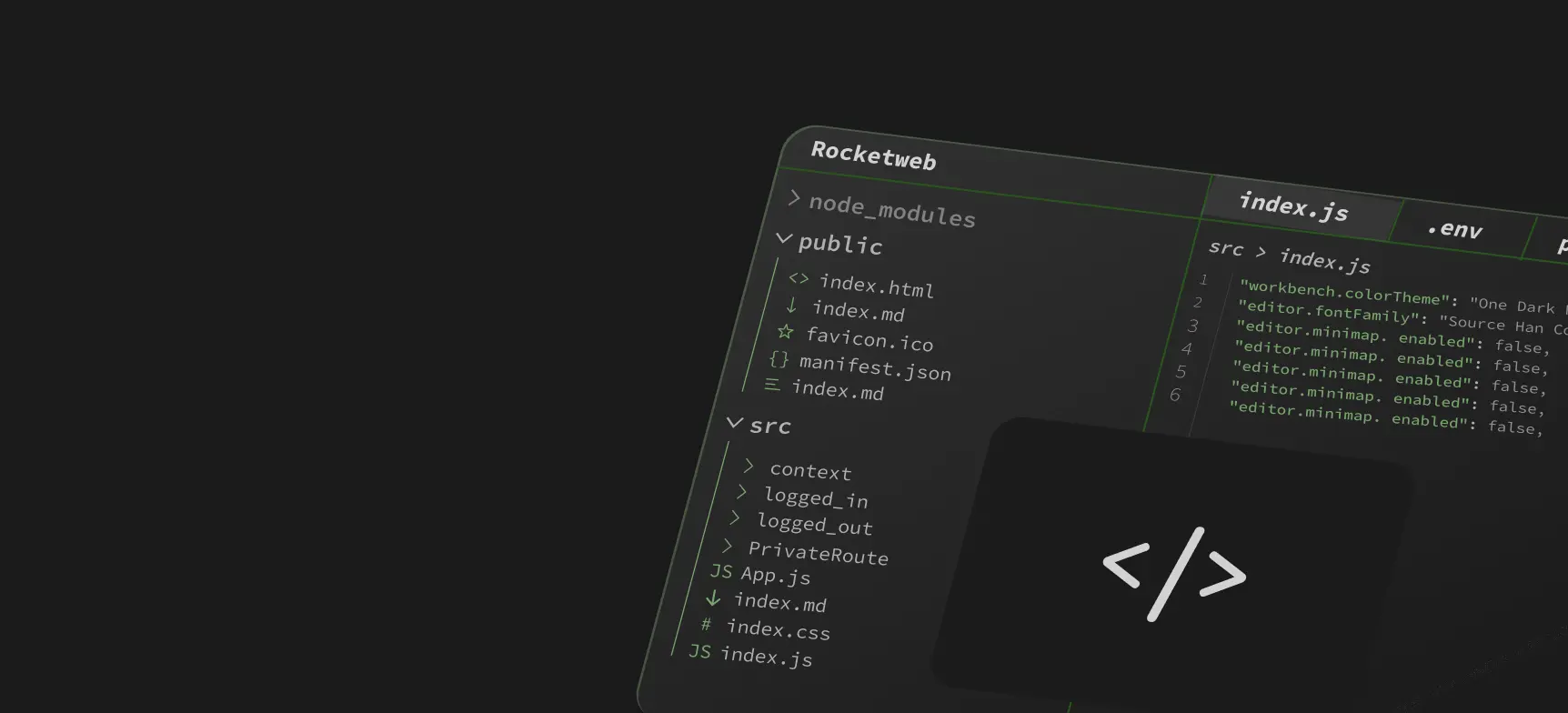Screen dimensions: 1568x713
Task: Switch to the index.js editor tab
Action: [1301, 206]
